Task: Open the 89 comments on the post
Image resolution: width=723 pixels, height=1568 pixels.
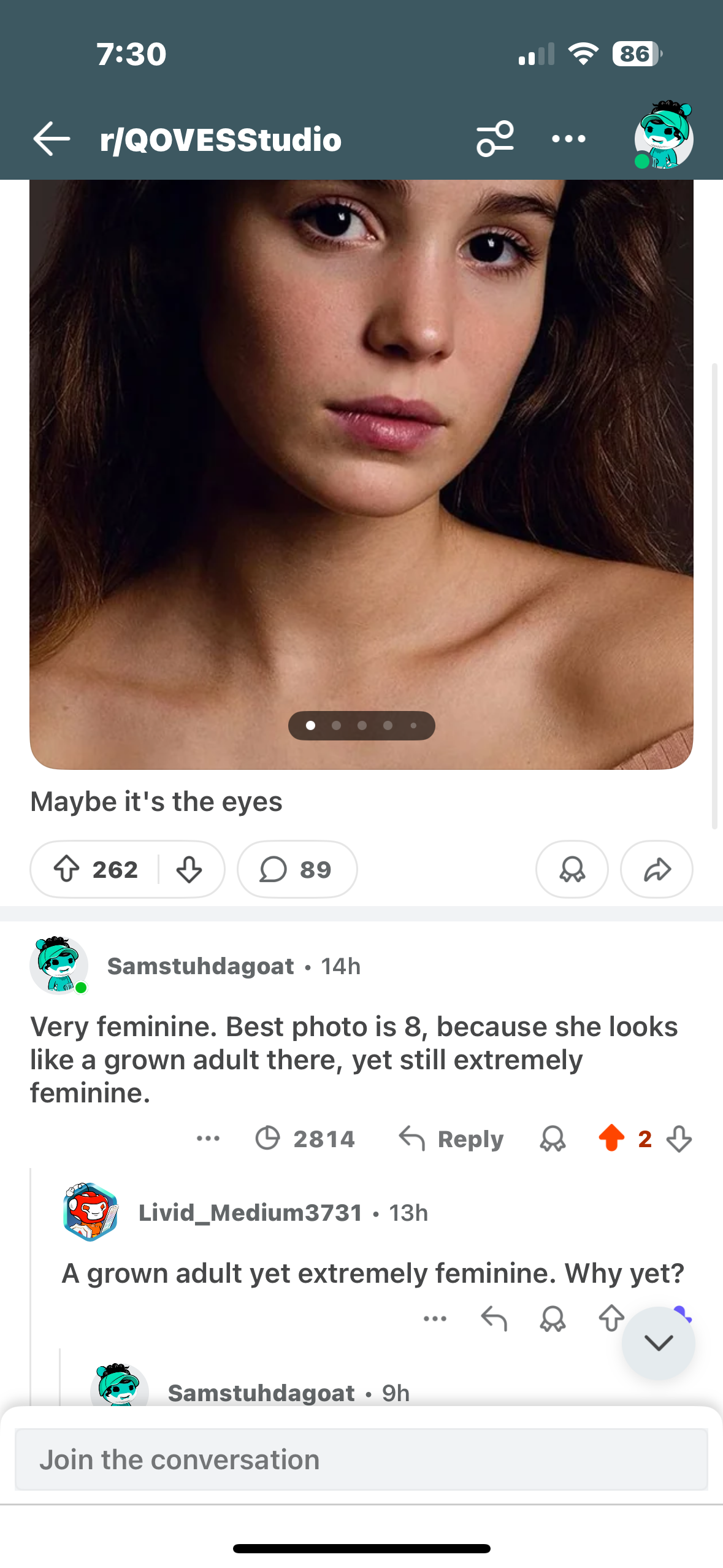Action: (297, 869)
